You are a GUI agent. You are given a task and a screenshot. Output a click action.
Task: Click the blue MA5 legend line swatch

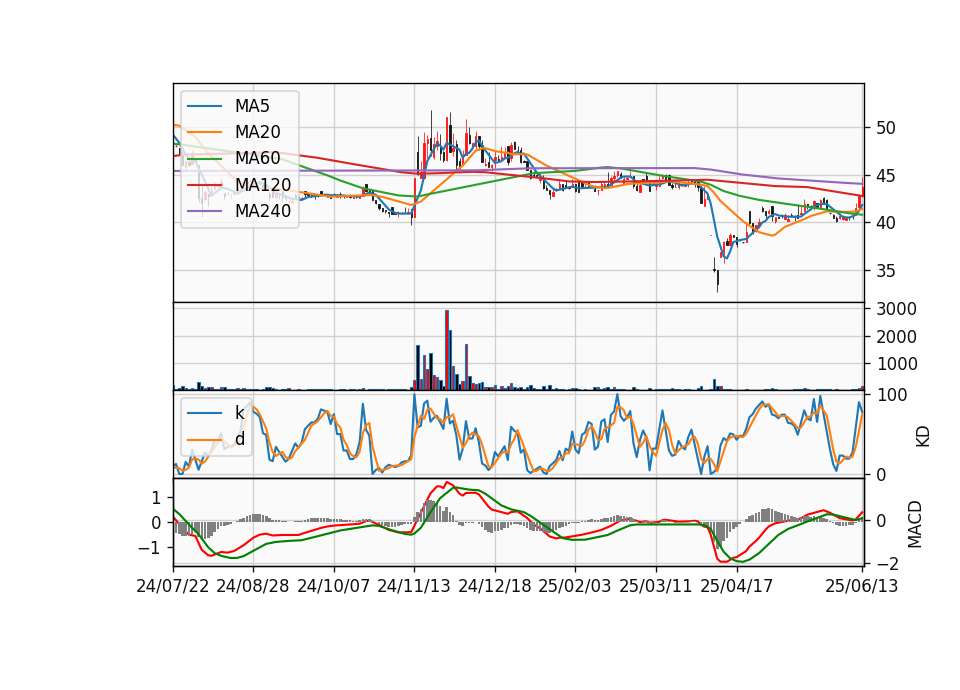(x=204, y=107)
